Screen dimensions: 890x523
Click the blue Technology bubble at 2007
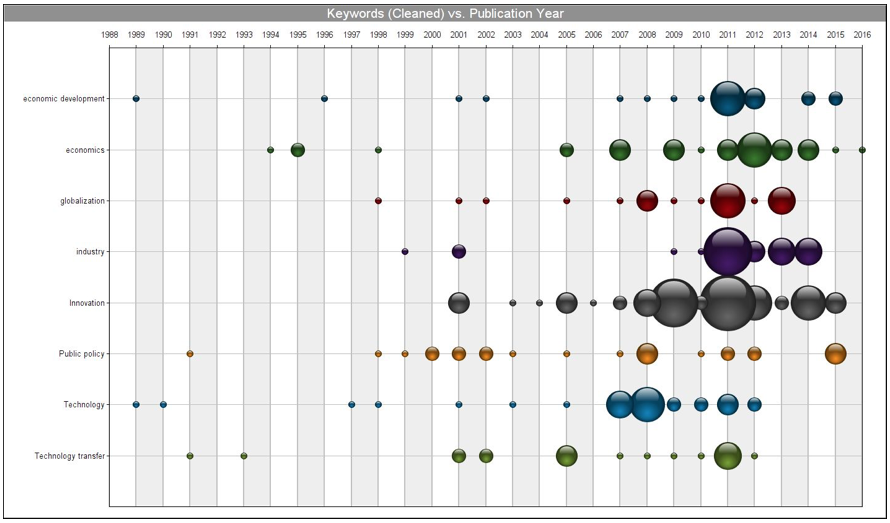coord(620,404)
